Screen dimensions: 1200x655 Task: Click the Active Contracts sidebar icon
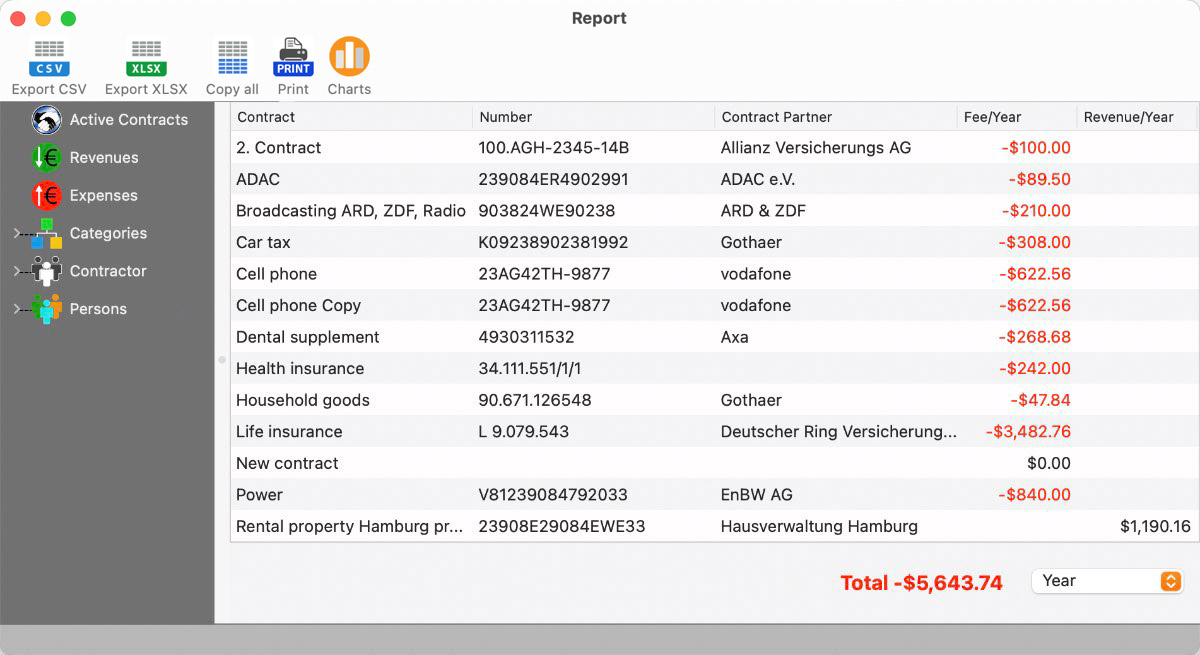click(x=47, y=120)
